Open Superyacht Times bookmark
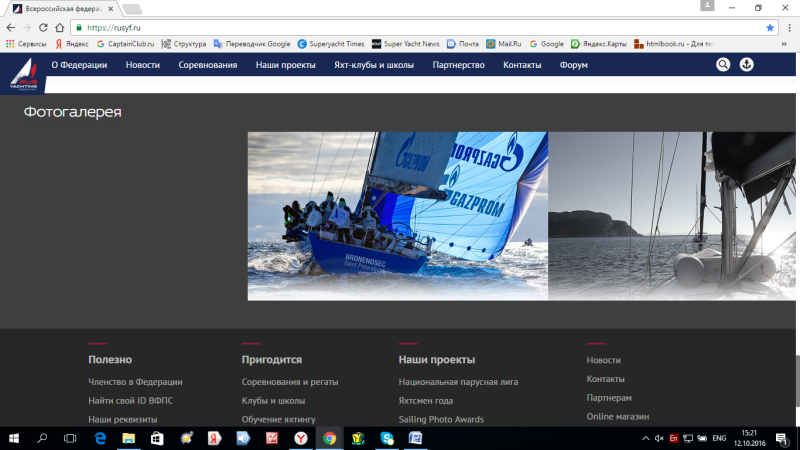Screen dimensions: 800x450 click(331, 44)
